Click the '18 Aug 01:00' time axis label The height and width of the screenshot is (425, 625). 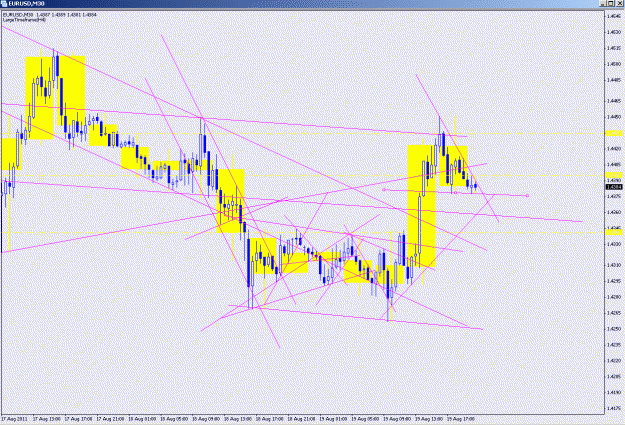click(x=142, y=419)
